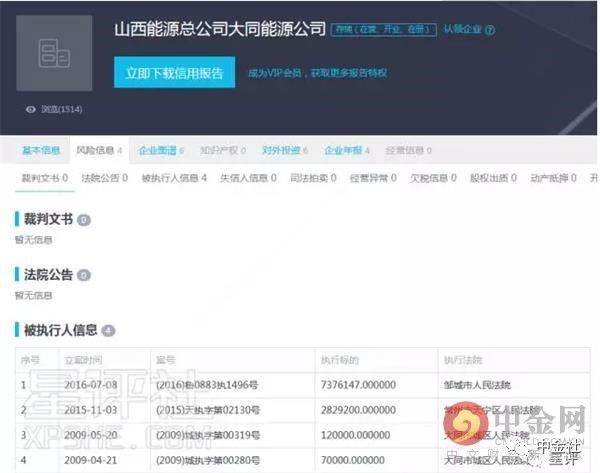Click the date 2016-07-08 in row 1
The image size is (600, 473).
point(91,385)
